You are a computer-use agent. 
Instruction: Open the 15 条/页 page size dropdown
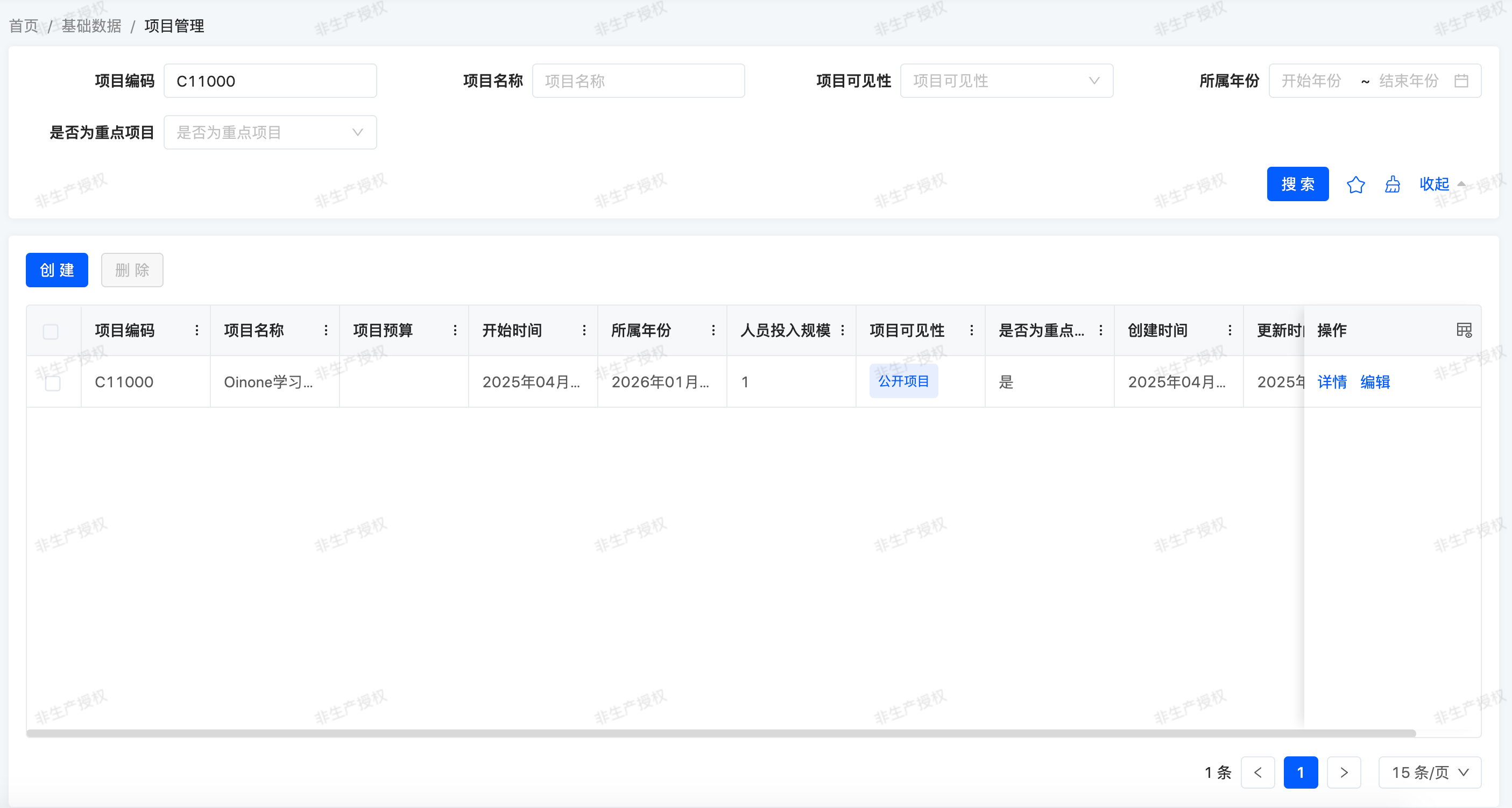pyautogui.click(x=1429, y=772)
